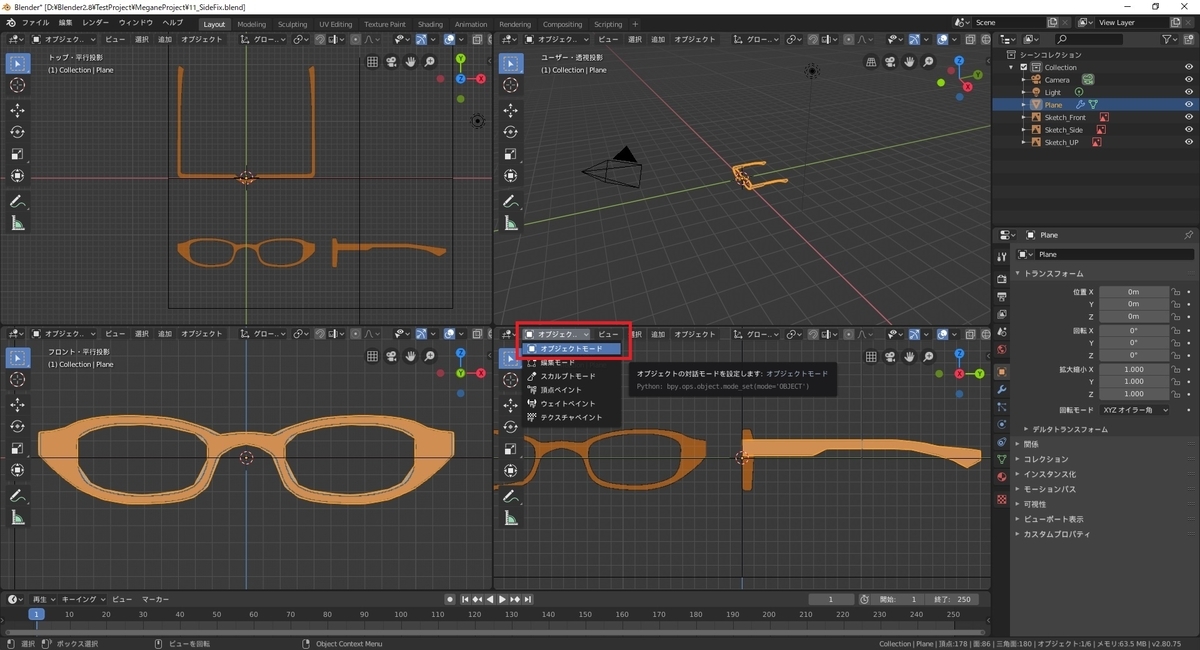Switch to the Sculpting workspace tab
The height and width of the screenshot is (650, 1200).
tap(293, 24)
